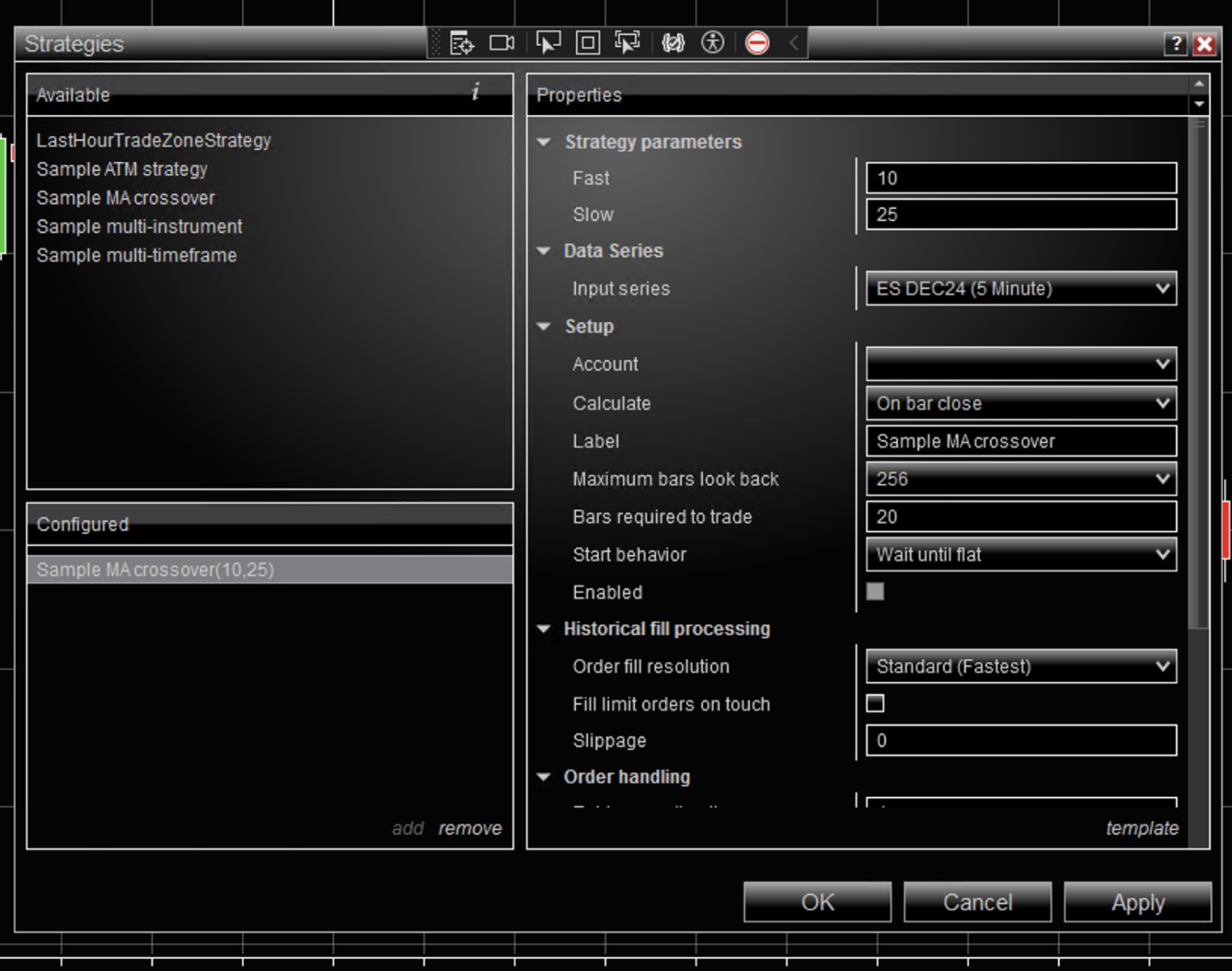This screenshot has height=971, width=1232.
Task: Open the Maximum bars look back dropdown
Action: click(1021, 479)
